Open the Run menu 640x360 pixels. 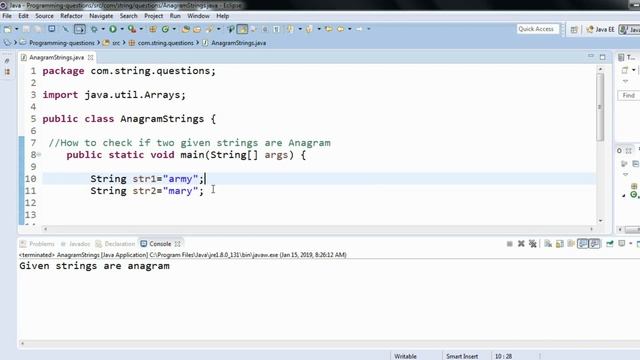[x=175, y=16]
